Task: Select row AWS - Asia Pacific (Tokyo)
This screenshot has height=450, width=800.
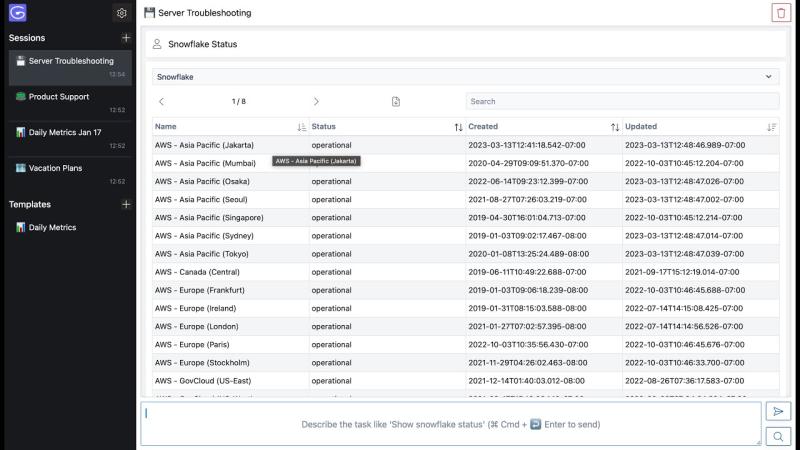Action: pyautogui.click(x=465, y=254)
